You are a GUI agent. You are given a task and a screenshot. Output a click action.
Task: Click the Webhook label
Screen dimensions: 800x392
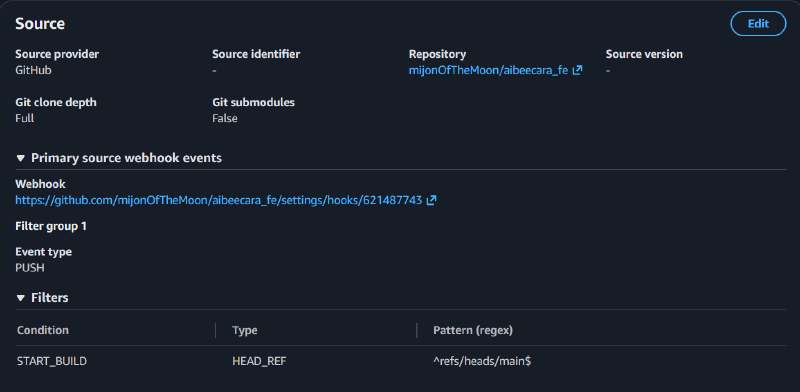pos(40,184)
